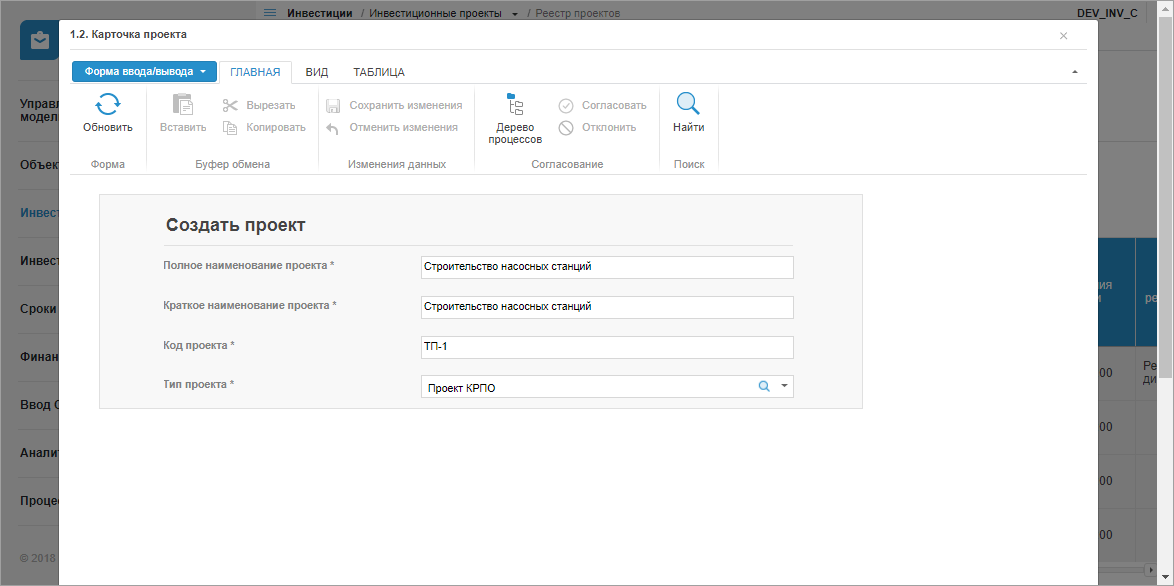The image size is (1174, 586).
Task: Collapse the ribbon with the up arrow
Action: [1075, 72]
